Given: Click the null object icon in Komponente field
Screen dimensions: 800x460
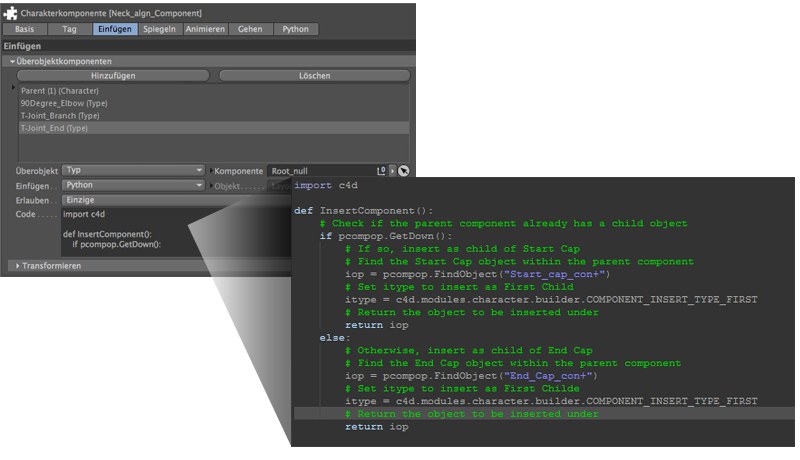Looking at the screenshot, I should tap(381, 171).
